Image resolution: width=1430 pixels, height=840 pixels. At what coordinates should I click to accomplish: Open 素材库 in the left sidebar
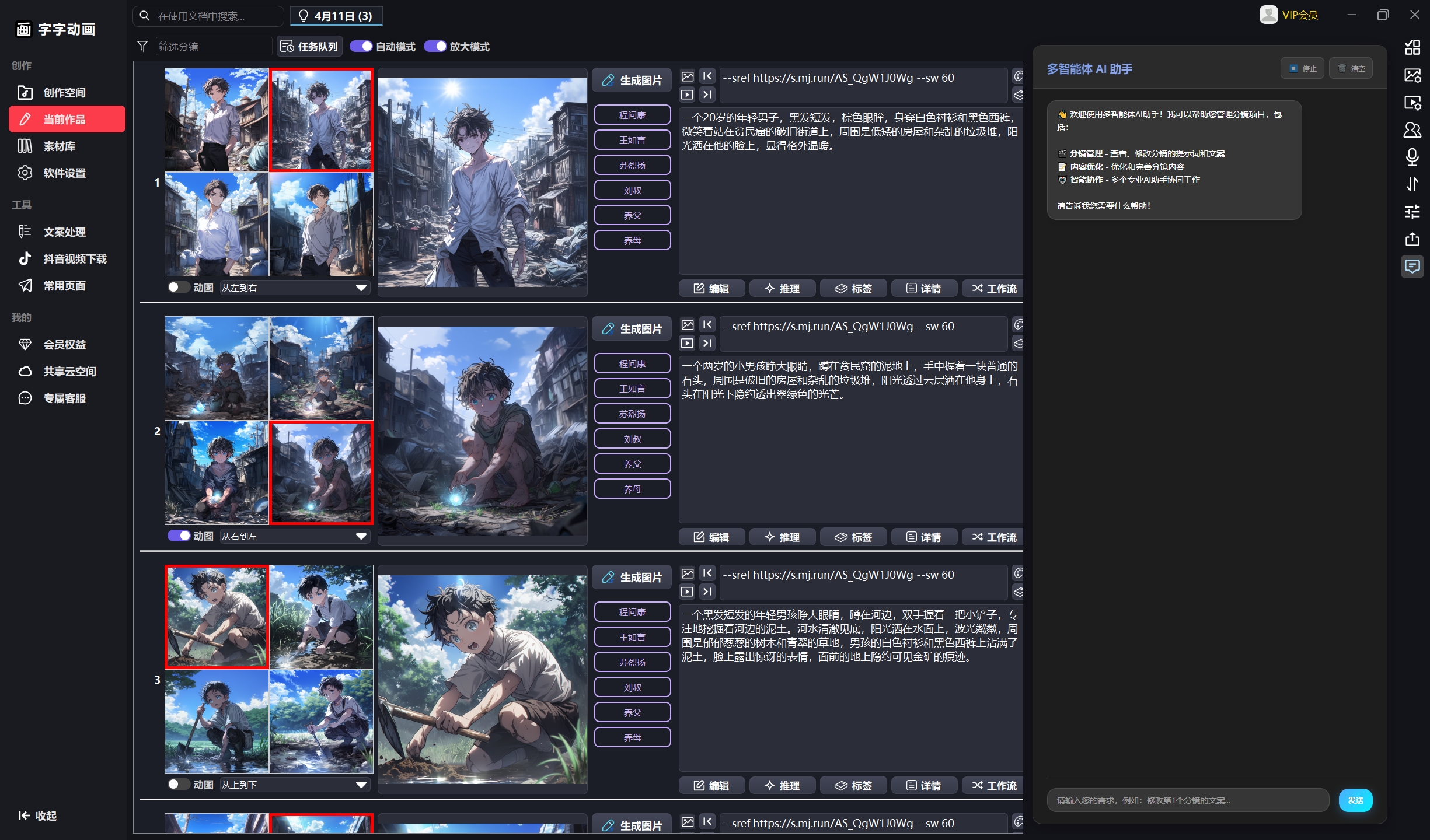pyautogui.click(x=59, y=146)
